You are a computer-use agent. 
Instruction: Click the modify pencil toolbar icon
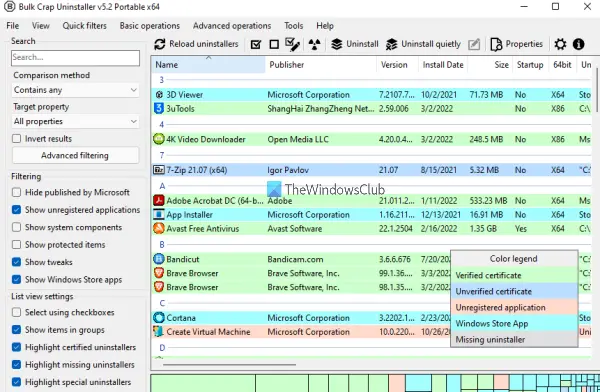coord(474,44)
